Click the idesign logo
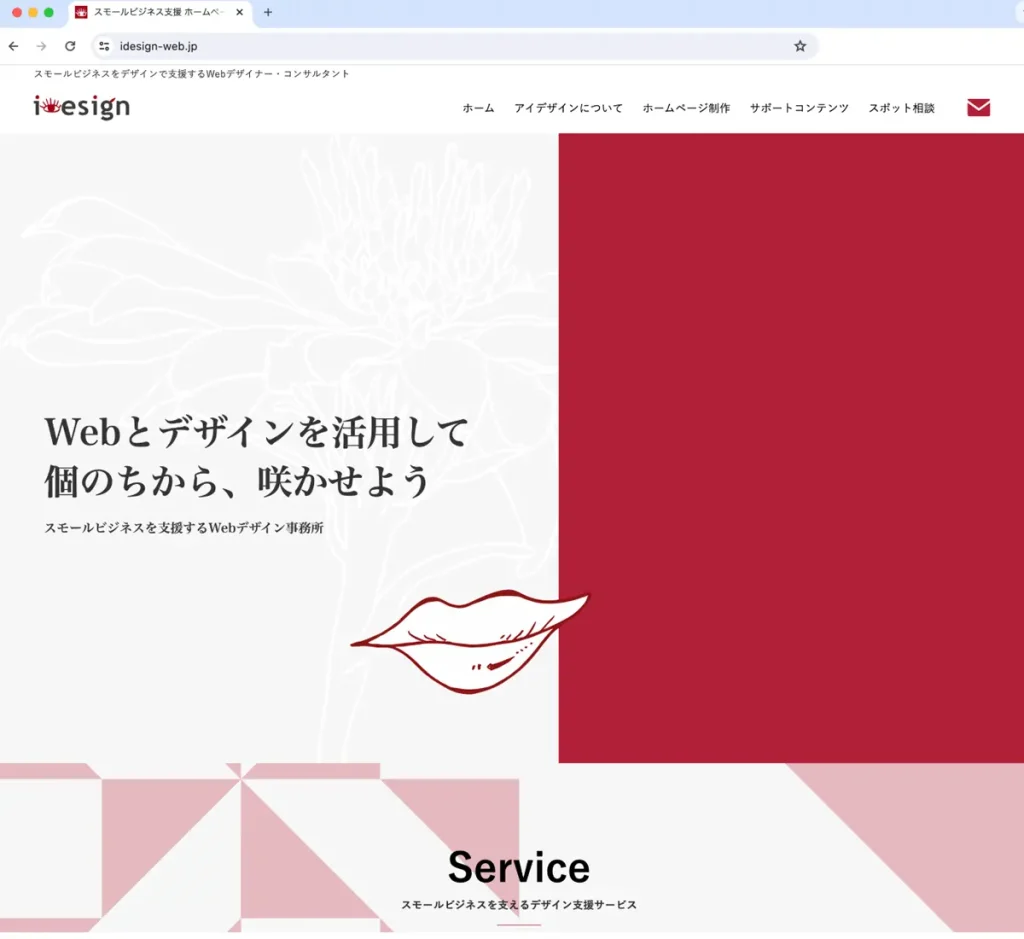This screenshot has height=939, width=1024. pyautogui.click(x=81, y=106)
